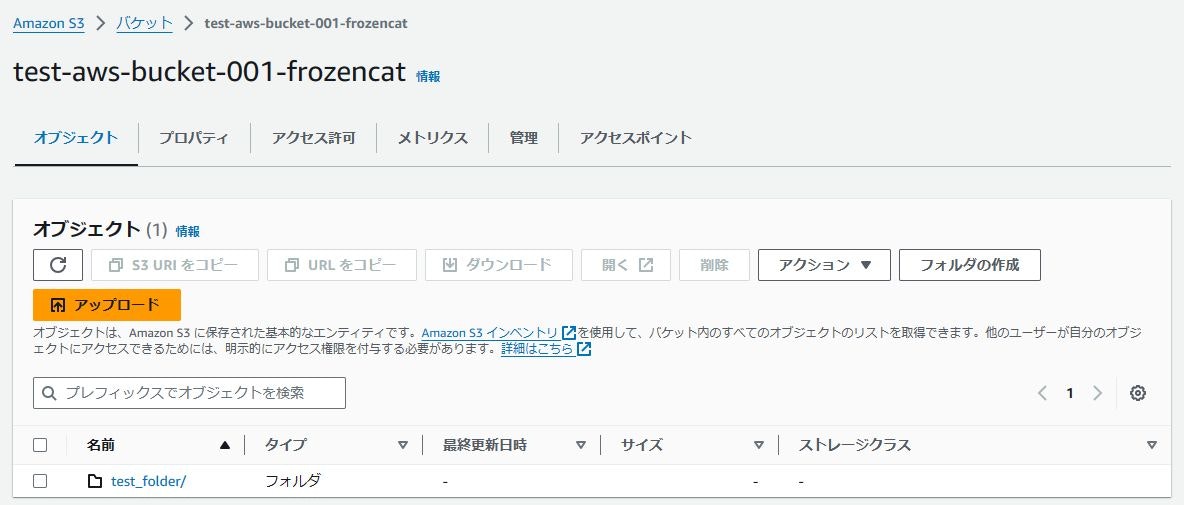Click external link icon beside Amazon S3 インベントリ

(x=569, y=332)
